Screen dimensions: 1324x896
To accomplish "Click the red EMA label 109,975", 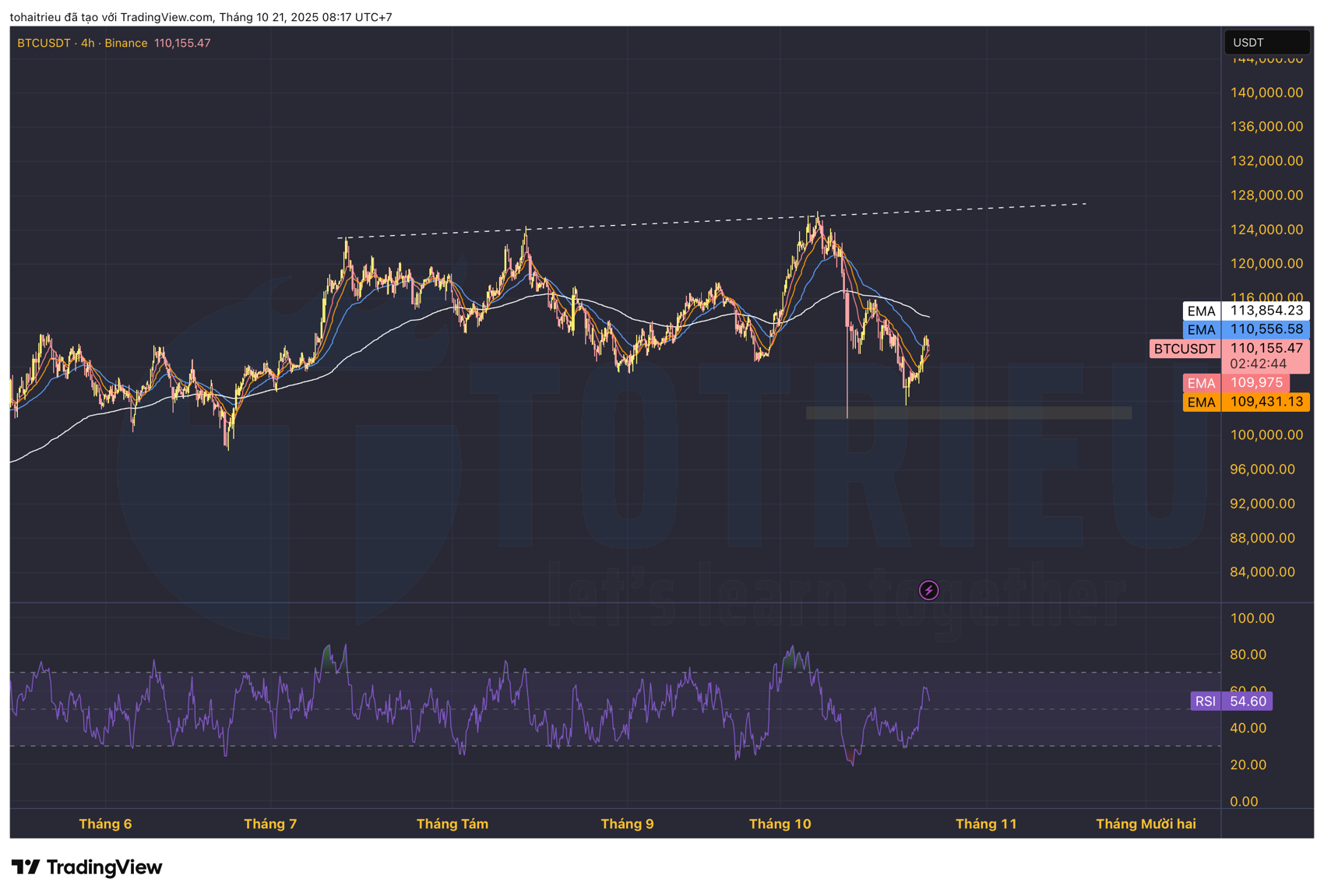I will [1235, 383].
